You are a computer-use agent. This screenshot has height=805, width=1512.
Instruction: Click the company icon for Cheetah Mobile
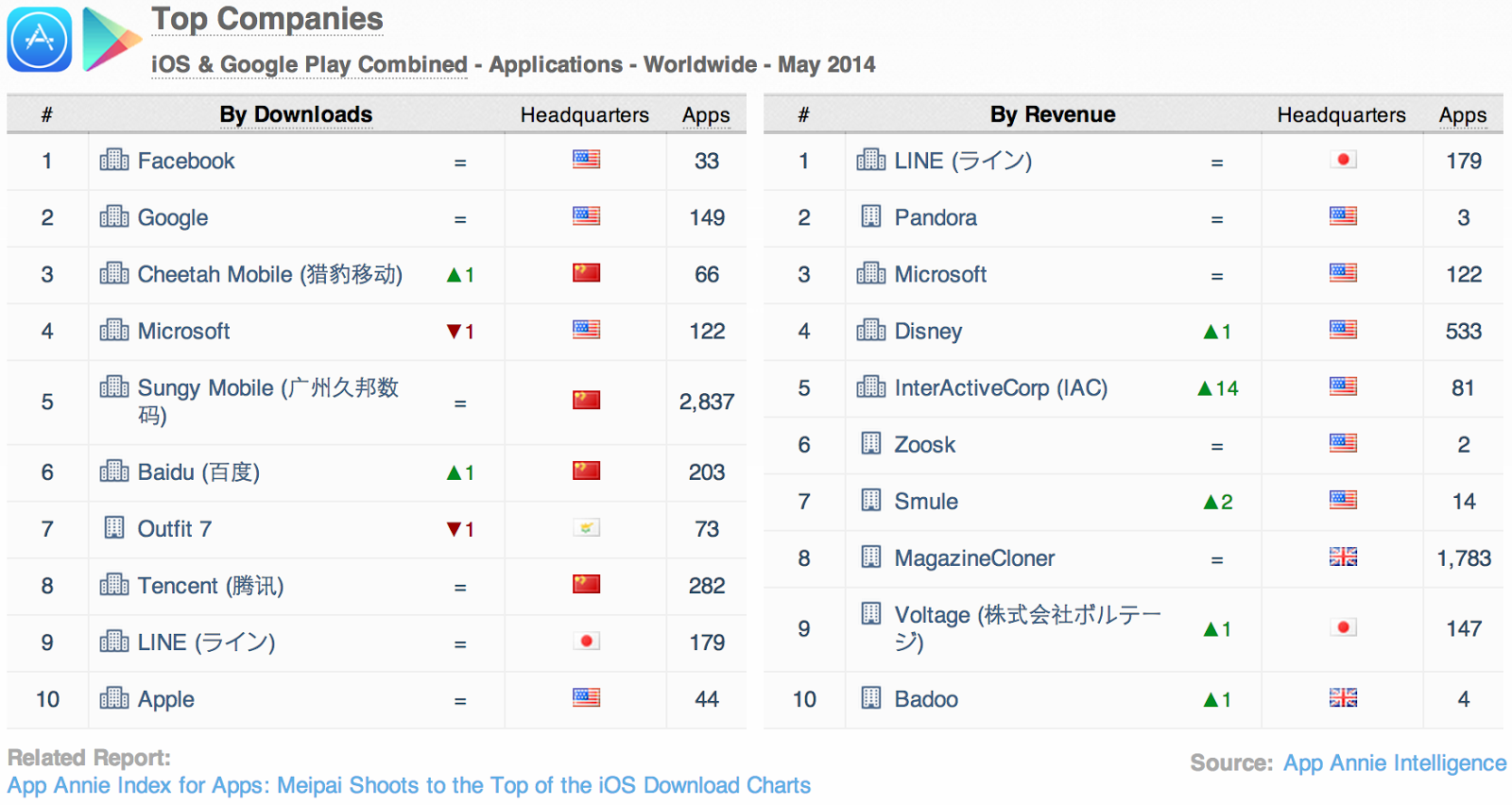[114, 273]
